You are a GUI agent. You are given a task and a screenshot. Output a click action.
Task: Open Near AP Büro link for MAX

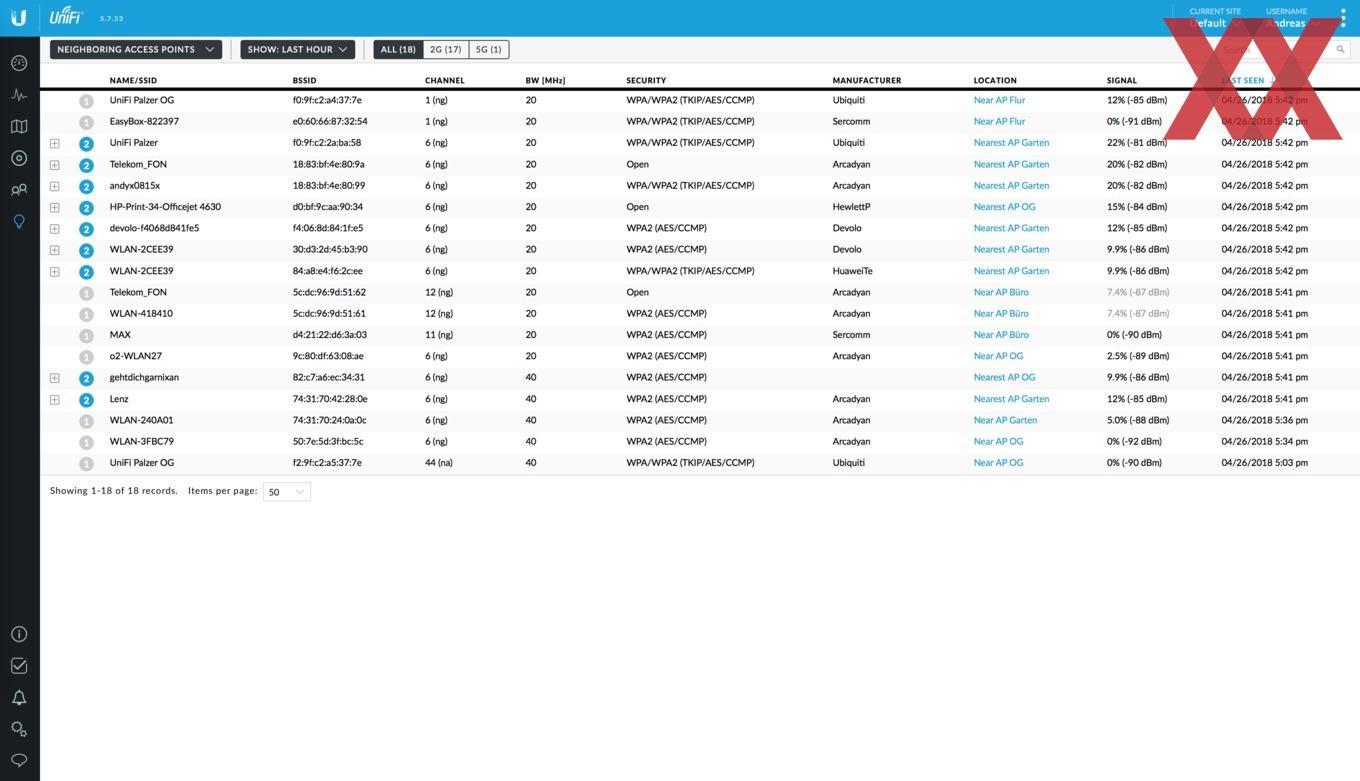coord(1001,335)
